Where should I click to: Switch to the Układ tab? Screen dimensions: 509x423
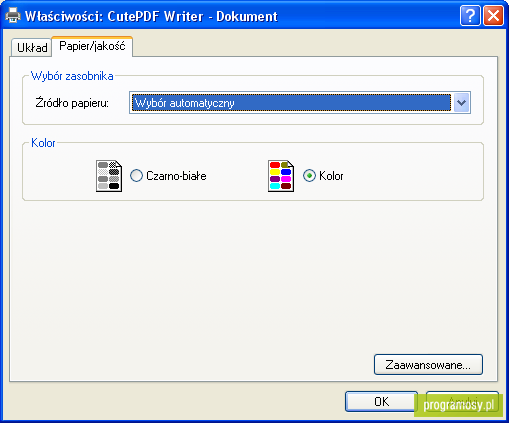click(32, 48)
